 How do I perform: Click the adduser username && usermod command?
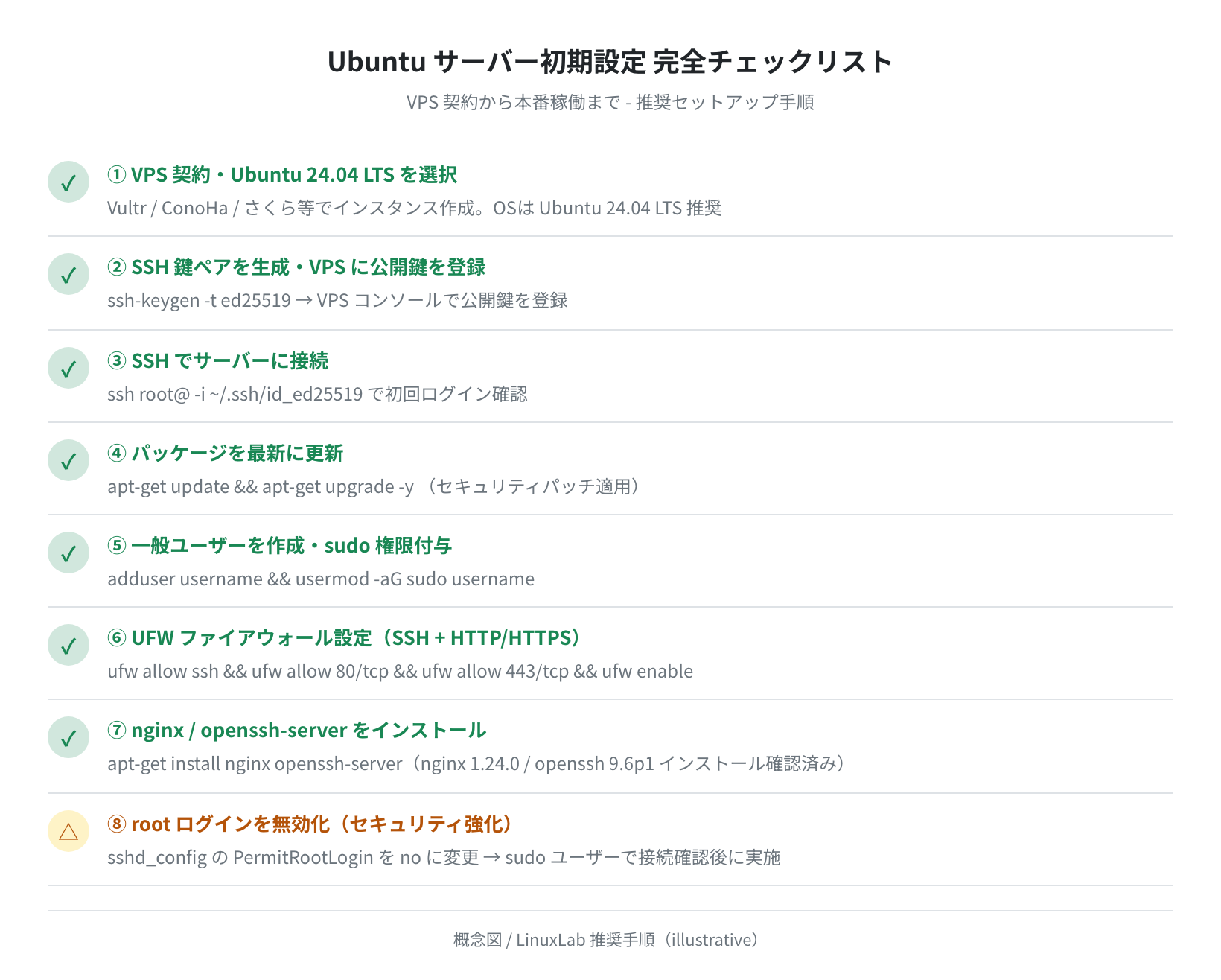click(321, 579)
